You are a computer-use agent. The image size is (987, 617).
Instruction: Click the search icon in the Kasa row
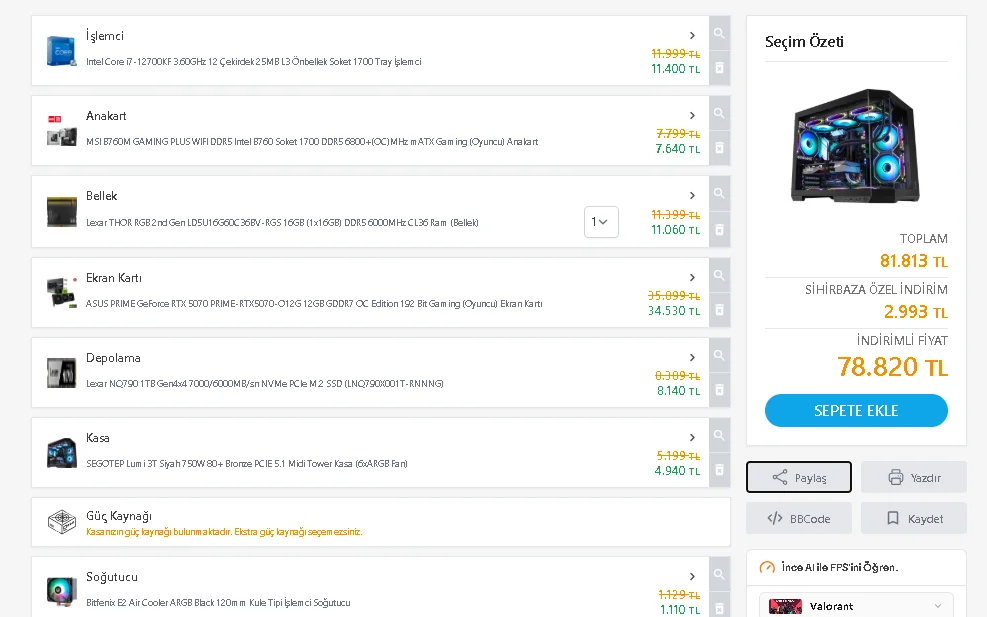719,435
